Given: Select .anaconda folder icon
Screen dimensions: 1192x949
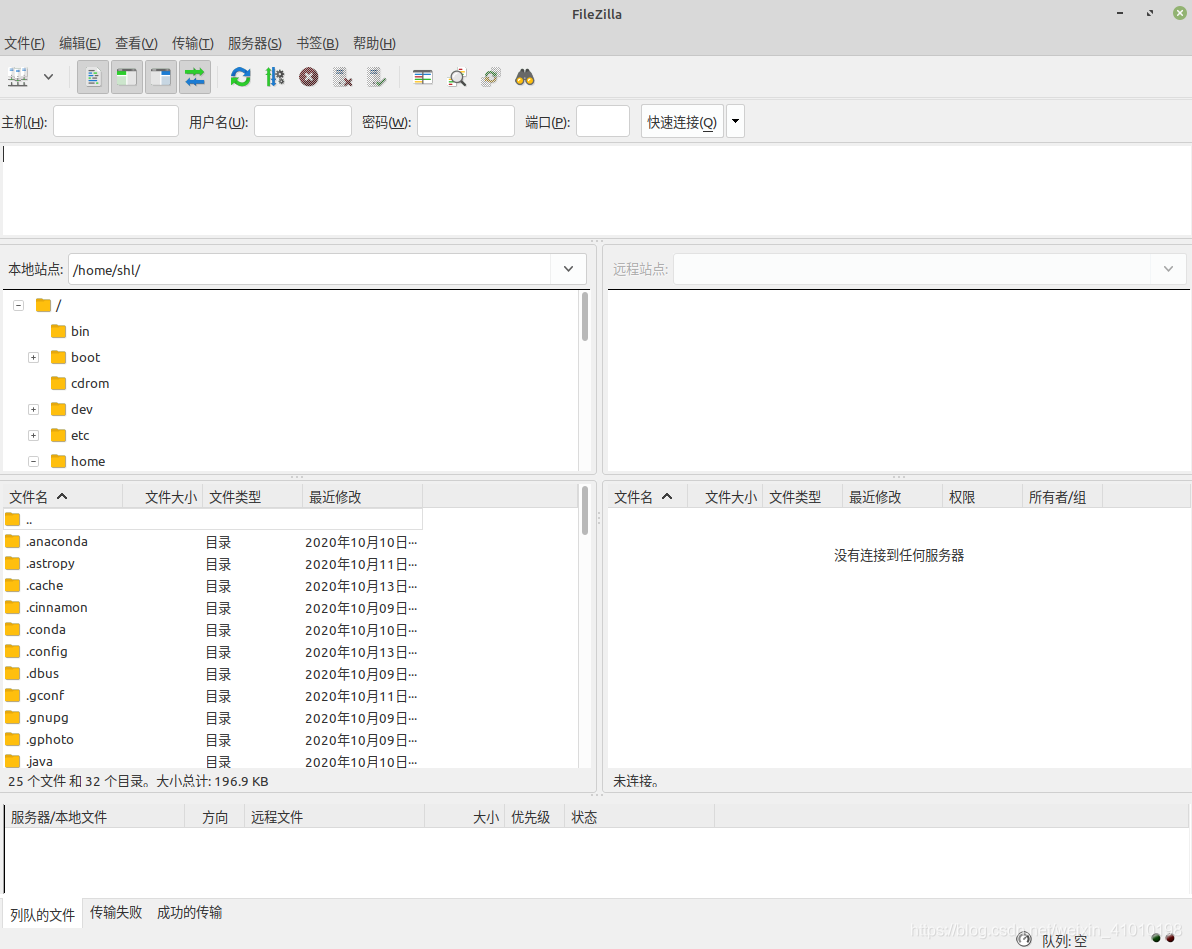Looking at the screenshot, I should 13,541.
